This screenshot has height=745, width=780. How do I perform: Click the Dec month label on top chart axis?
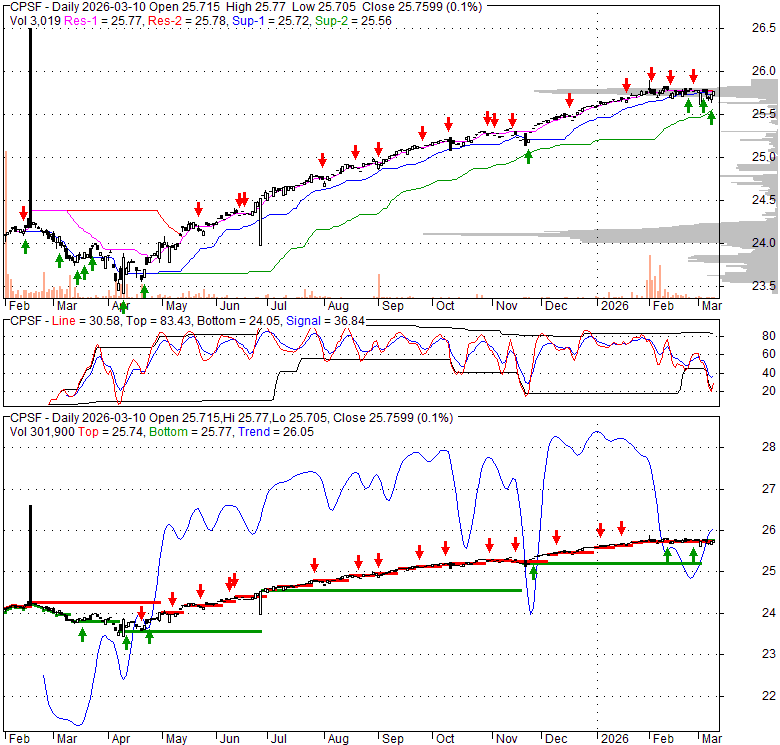556,306
